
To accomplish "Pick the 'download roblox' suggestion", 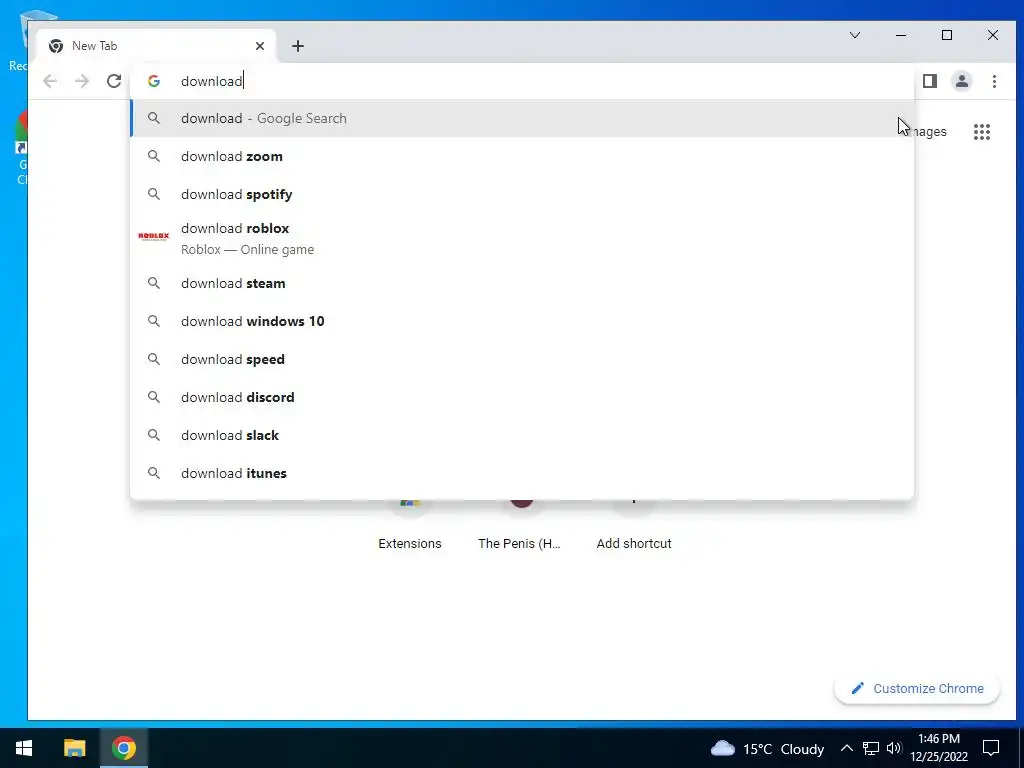I will click(522, 238).
